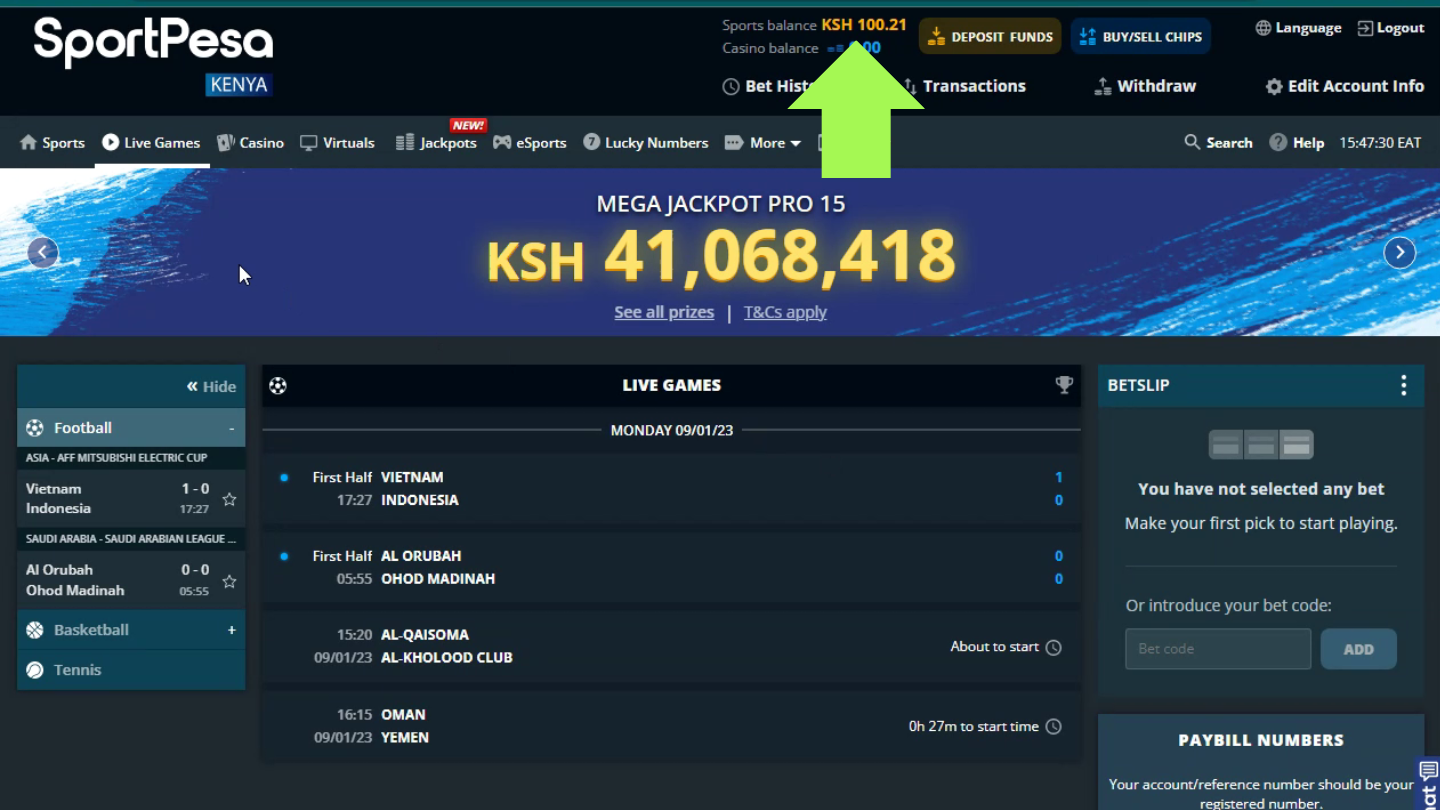The width and height of the screenshot is (1440, 810).
Task: Switch to the Jackpots section
Action: click(x=436, y=143)
